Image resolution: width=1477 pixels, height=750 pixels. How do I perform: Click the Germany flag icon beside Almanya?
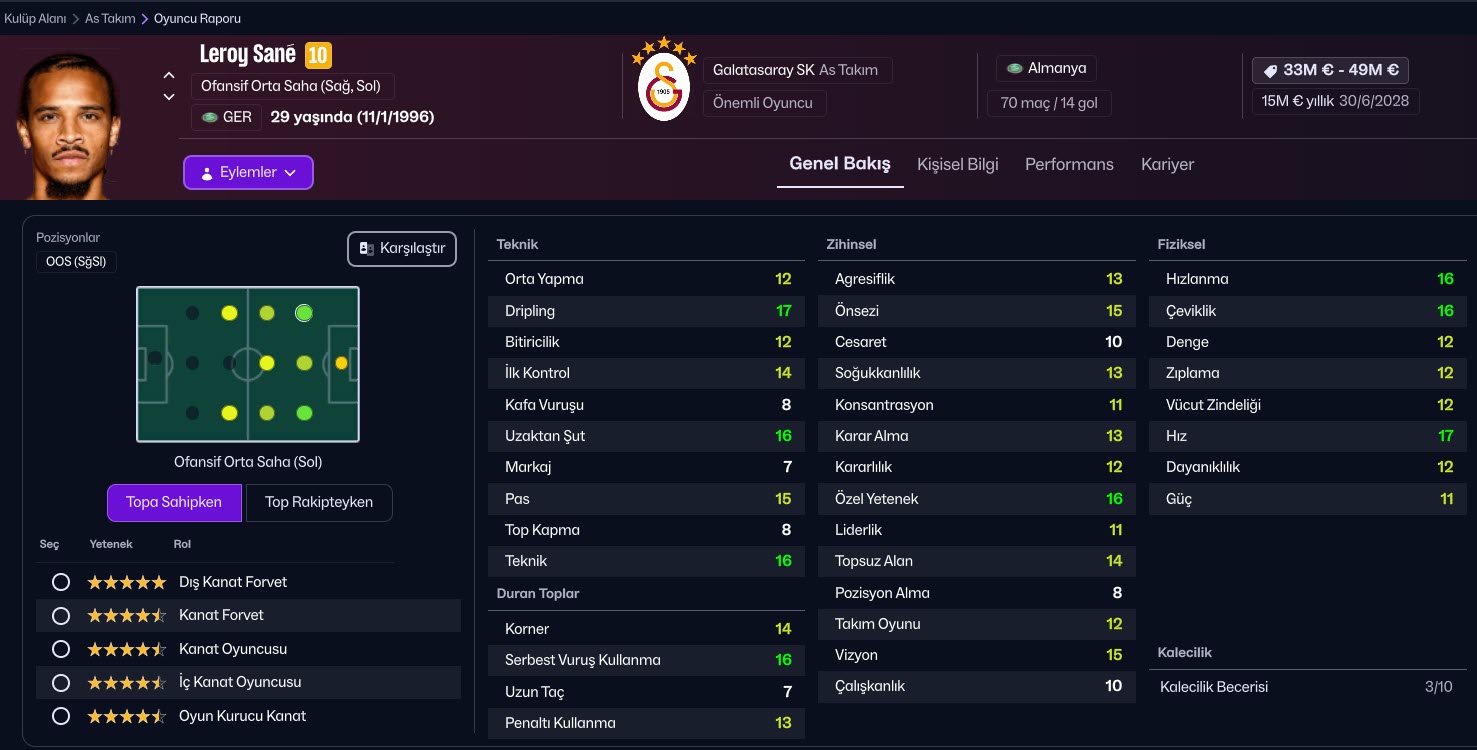coord(1014,69)
